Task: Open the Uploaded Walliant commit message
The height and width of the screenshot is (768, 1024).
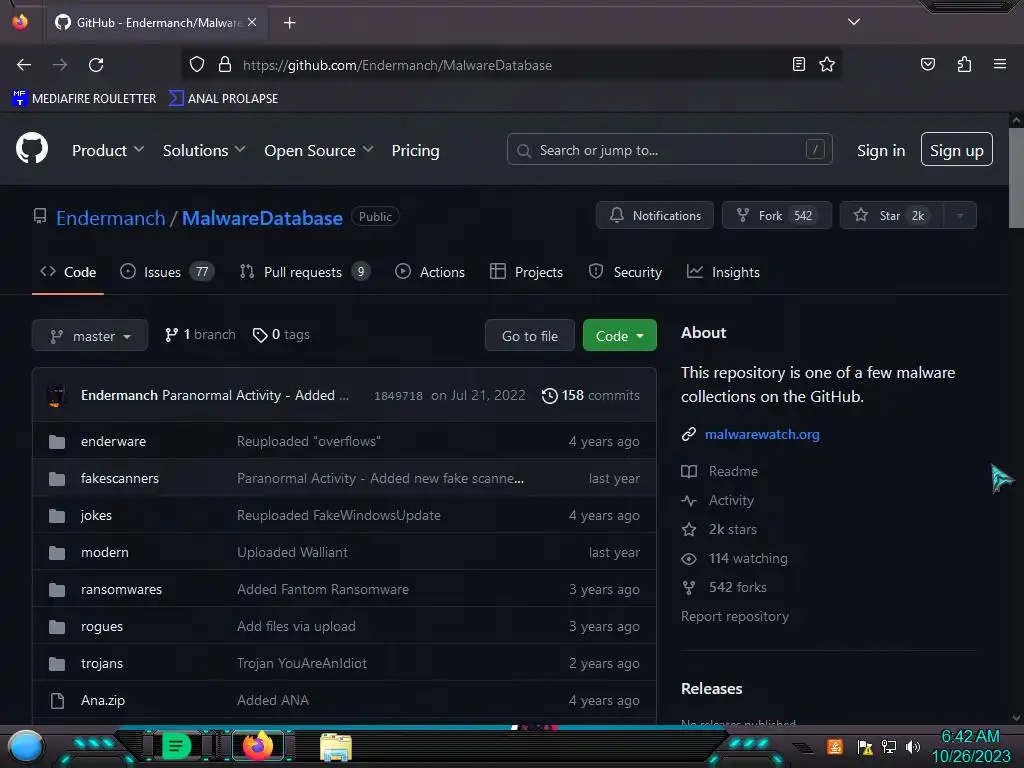Action: 292,552
